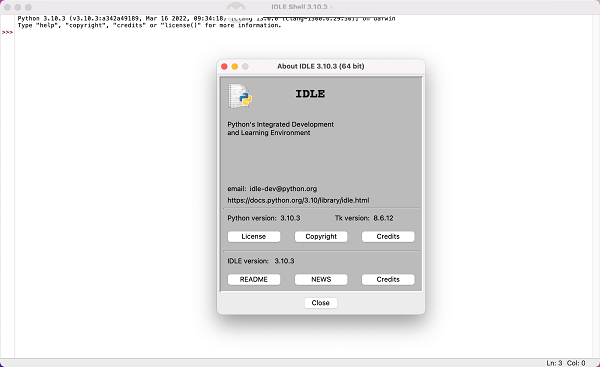Minimize the About IDLE dialog with the yellow dot
The image size is (600, 367).
coord(235,67)
